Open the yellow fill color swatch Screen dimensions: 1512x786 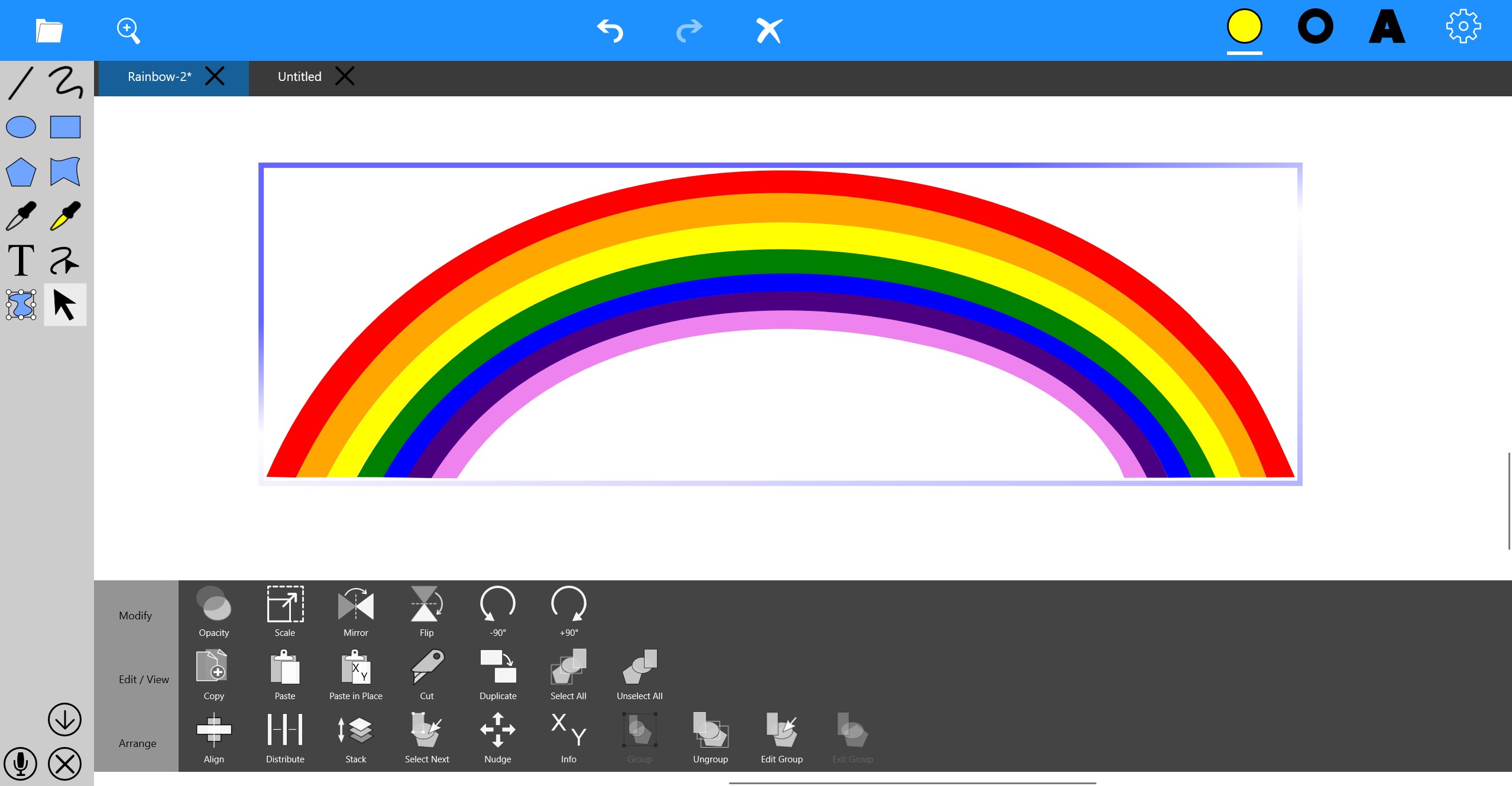tap(1244, 27)
